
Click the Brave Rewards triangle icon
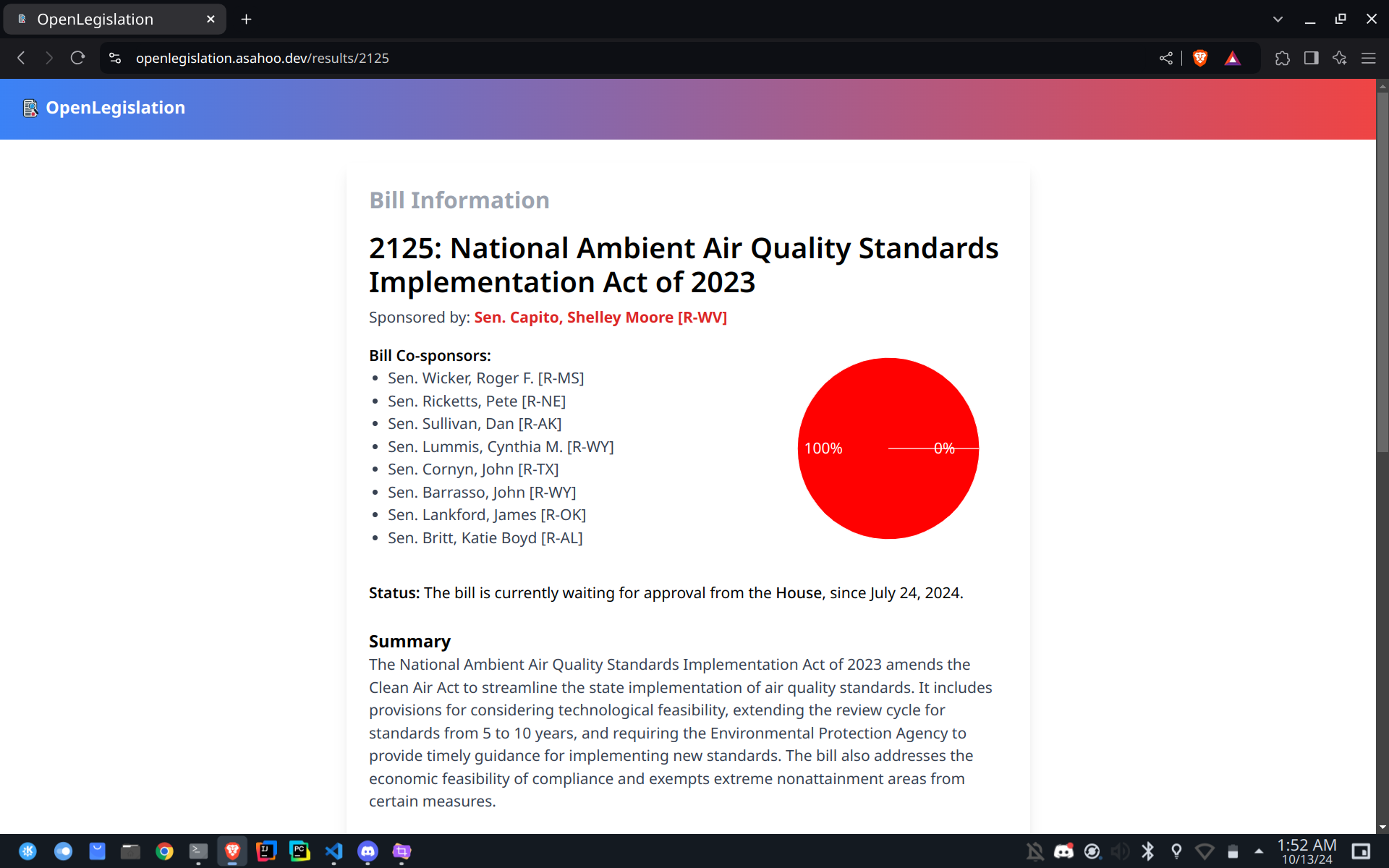point(1233,58)
